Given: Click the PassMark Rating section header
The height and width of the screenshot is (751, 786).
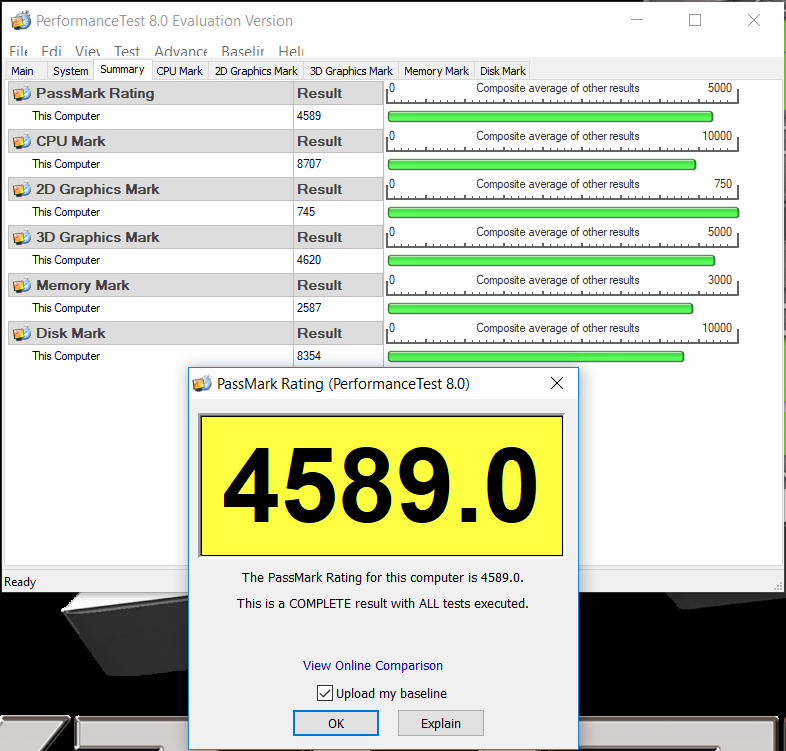Looking at the screenshot, I should [x=151, y=93].
